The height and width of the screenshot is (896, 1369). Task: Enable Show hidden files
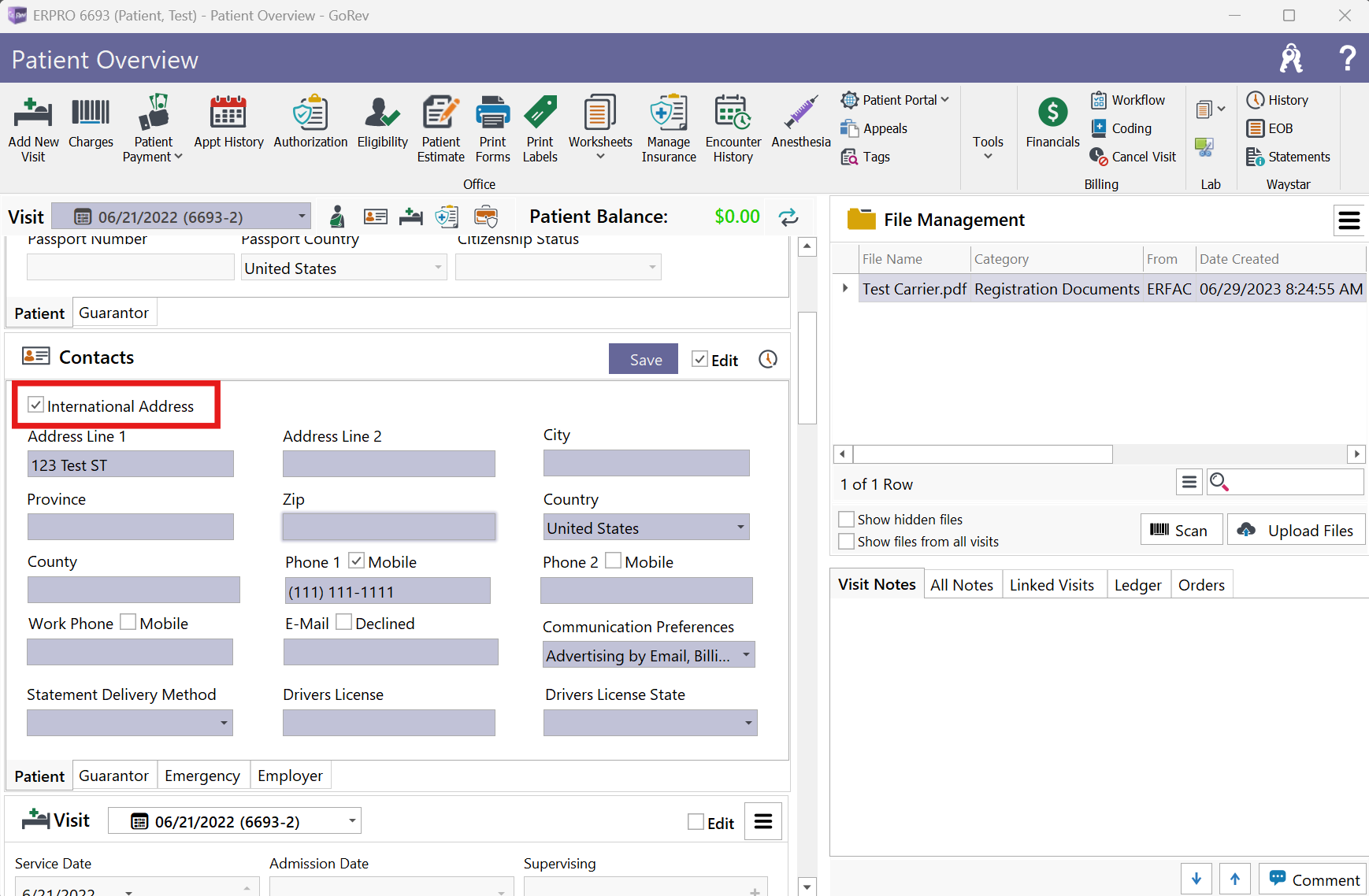tap(847, 519)
